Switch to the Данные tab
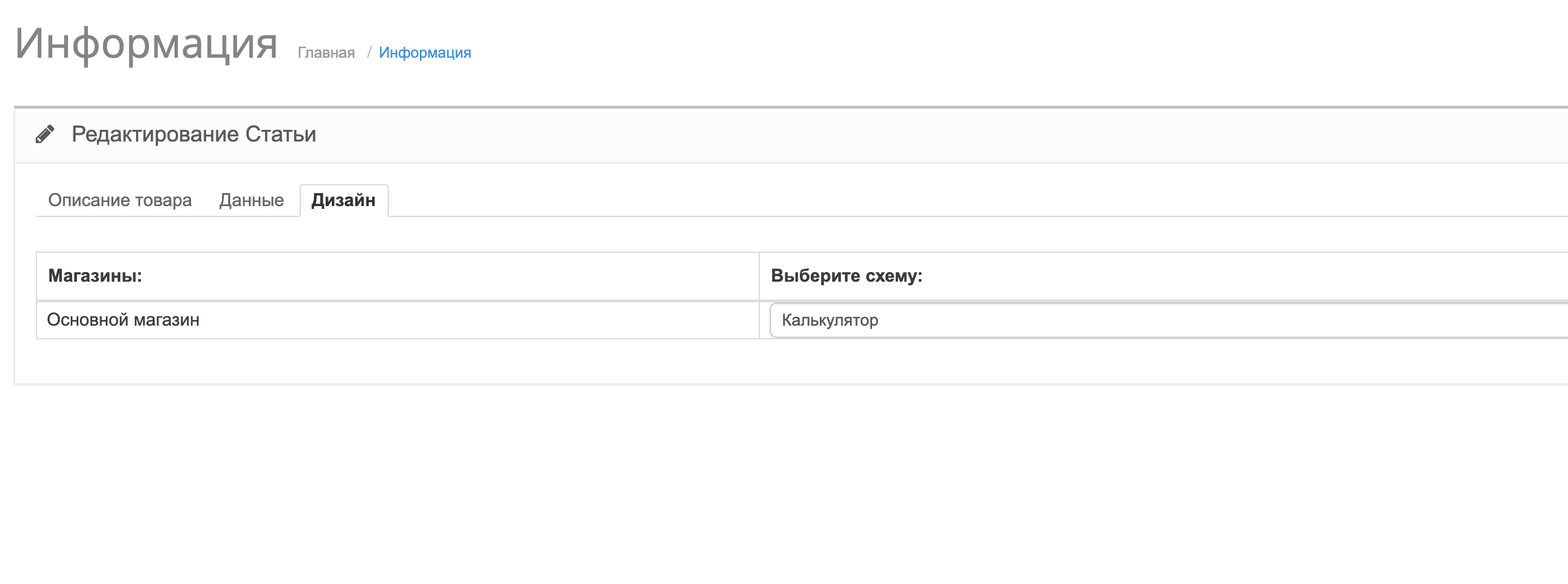Screen dimensions: 1568x584 [251, 200]
